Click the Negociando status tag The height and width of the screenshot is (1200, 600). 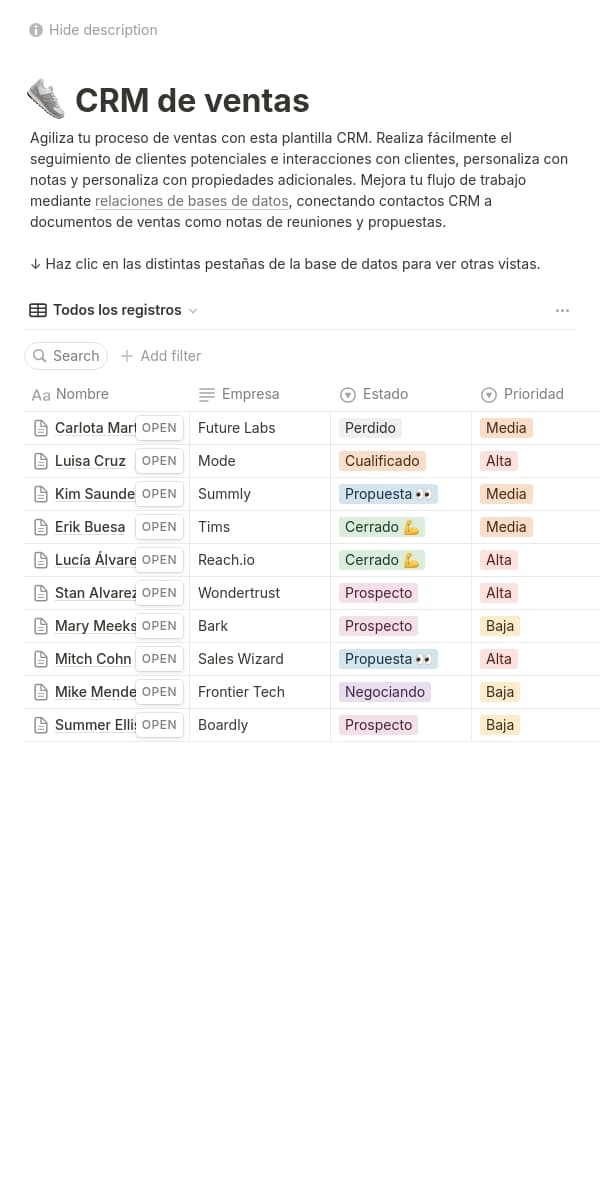point(385,692)
